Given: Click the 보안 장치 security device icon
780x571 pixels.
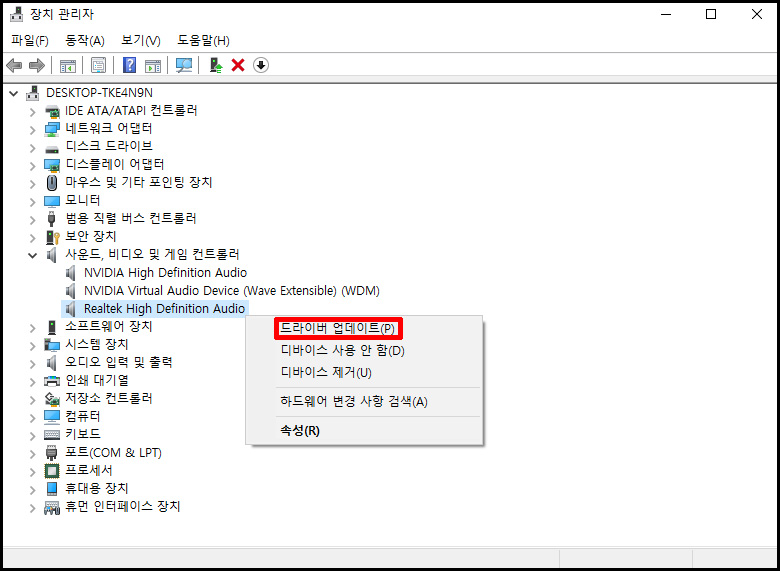Looking at the screenshot, I should (x=52, y=237).
